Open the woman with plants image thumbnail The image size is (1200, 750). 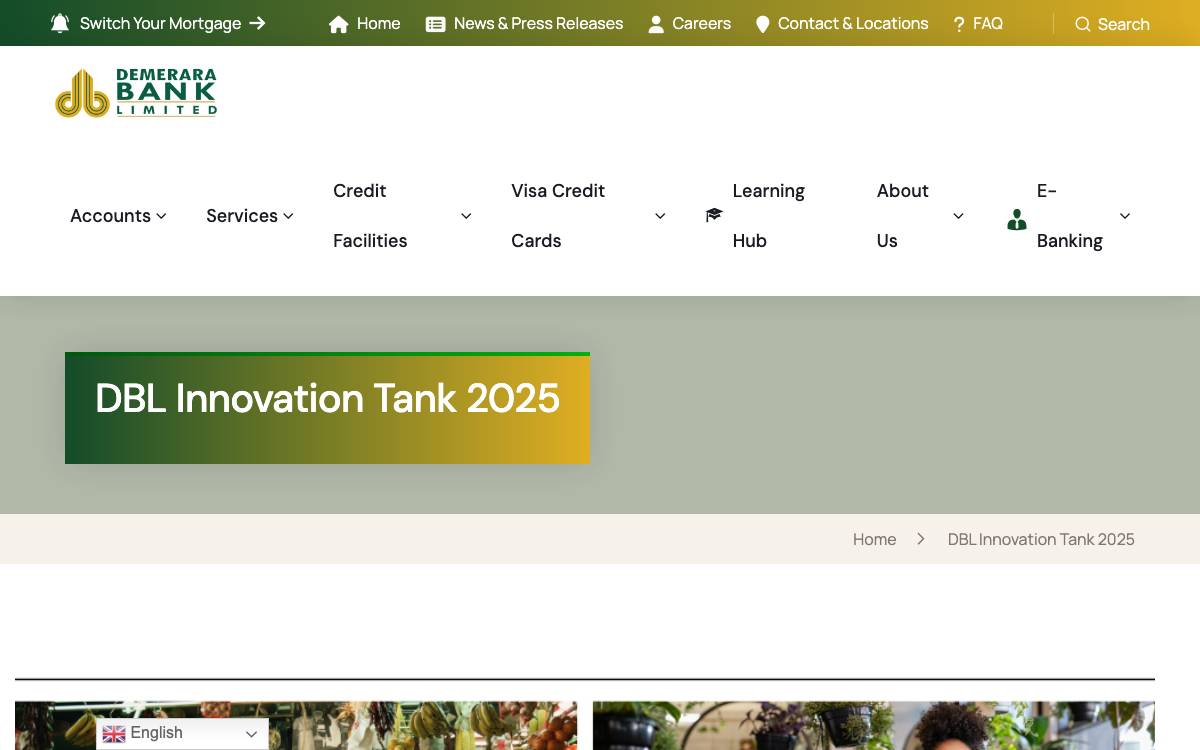[874, 726]
